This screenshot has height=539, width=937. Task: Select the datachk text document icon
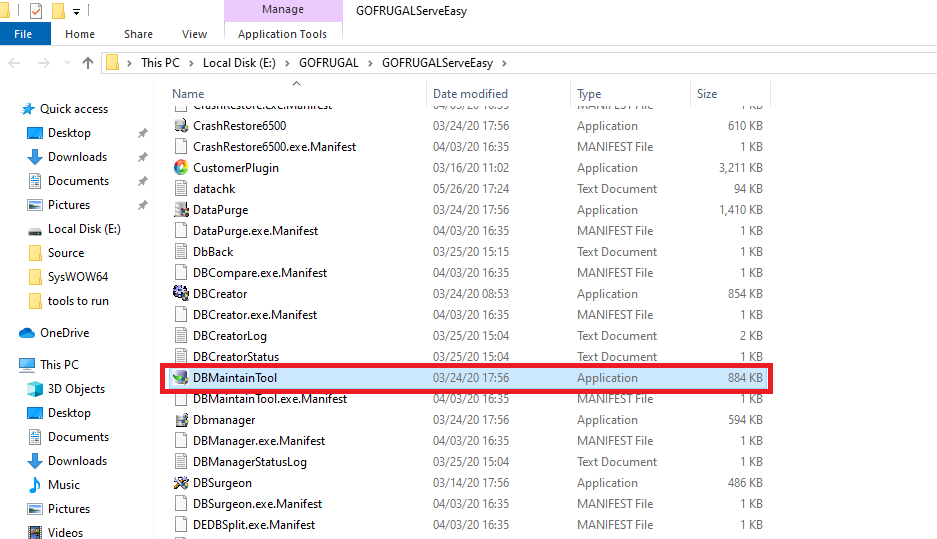click(x=181, y=189)
